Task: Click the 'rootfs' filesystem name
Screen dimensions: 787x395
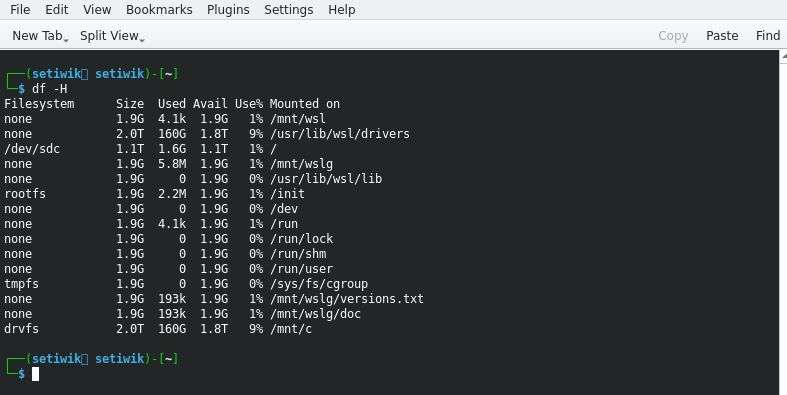Action: [25, 194]
